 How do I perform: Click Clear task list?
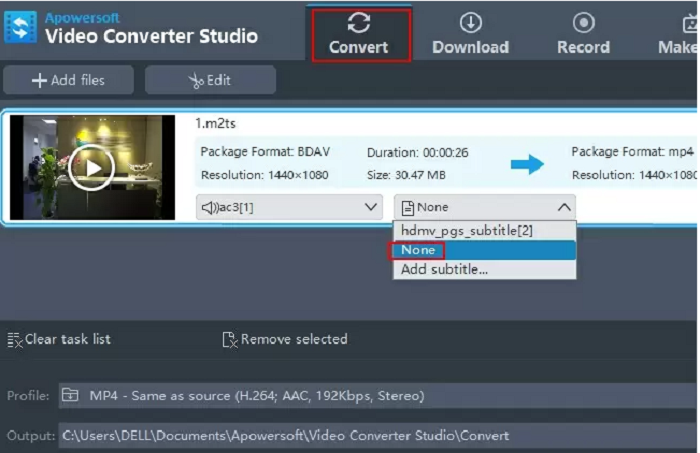(59, 339)
